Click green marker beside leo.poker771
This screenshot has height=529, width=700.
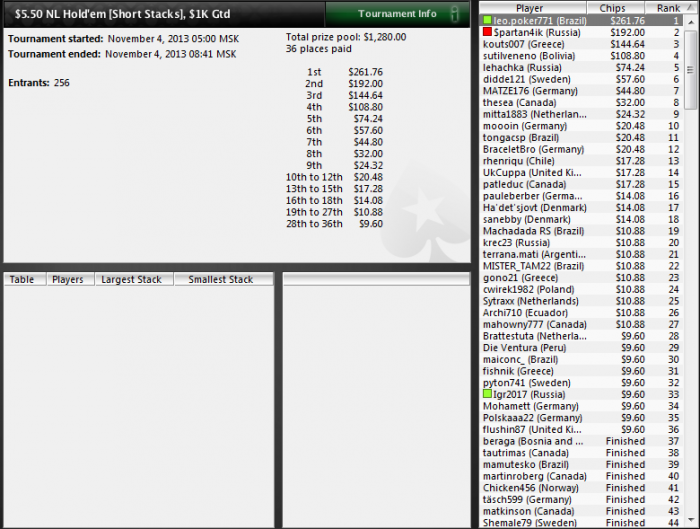[488, 20]
